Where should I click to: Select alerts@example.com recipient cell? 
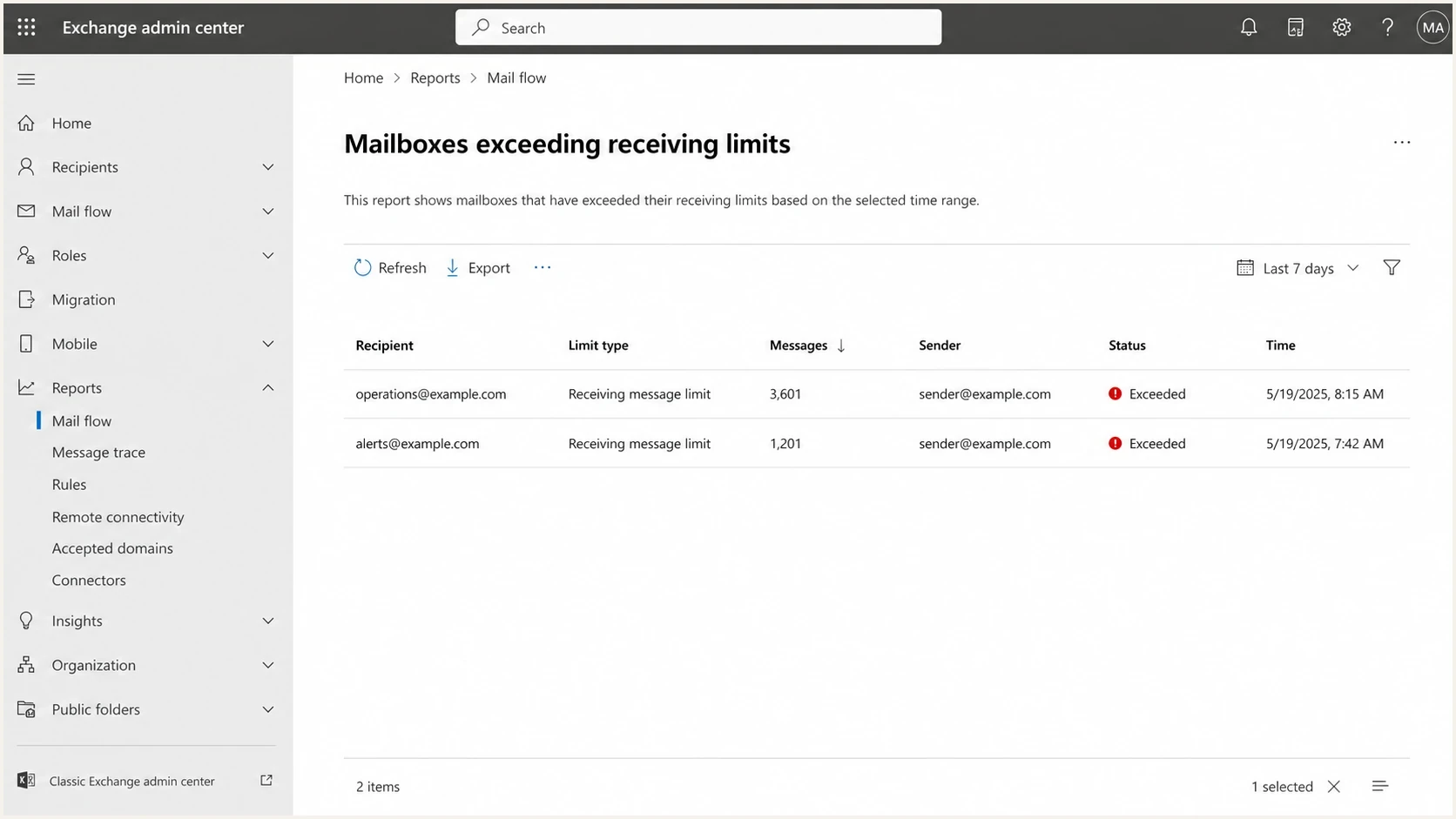[417, 443]
